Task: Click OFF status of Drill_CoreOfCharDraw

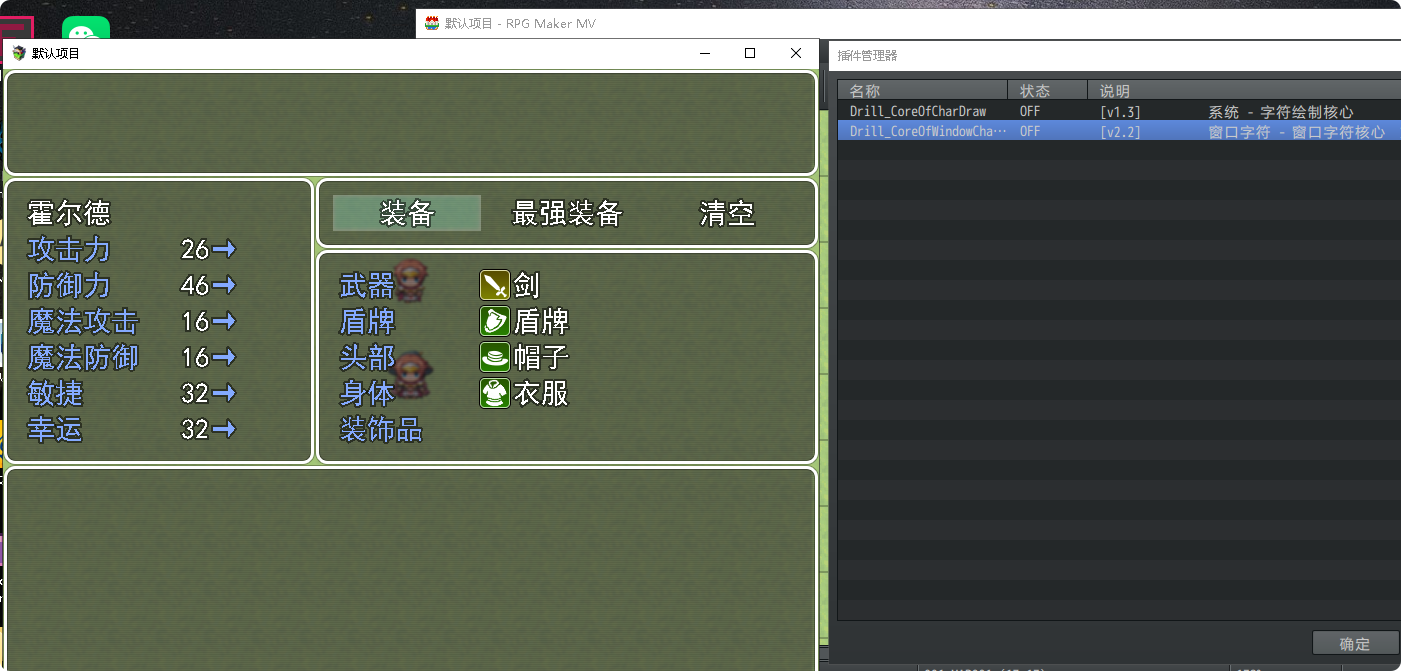Action: [x=1030, y=111]
